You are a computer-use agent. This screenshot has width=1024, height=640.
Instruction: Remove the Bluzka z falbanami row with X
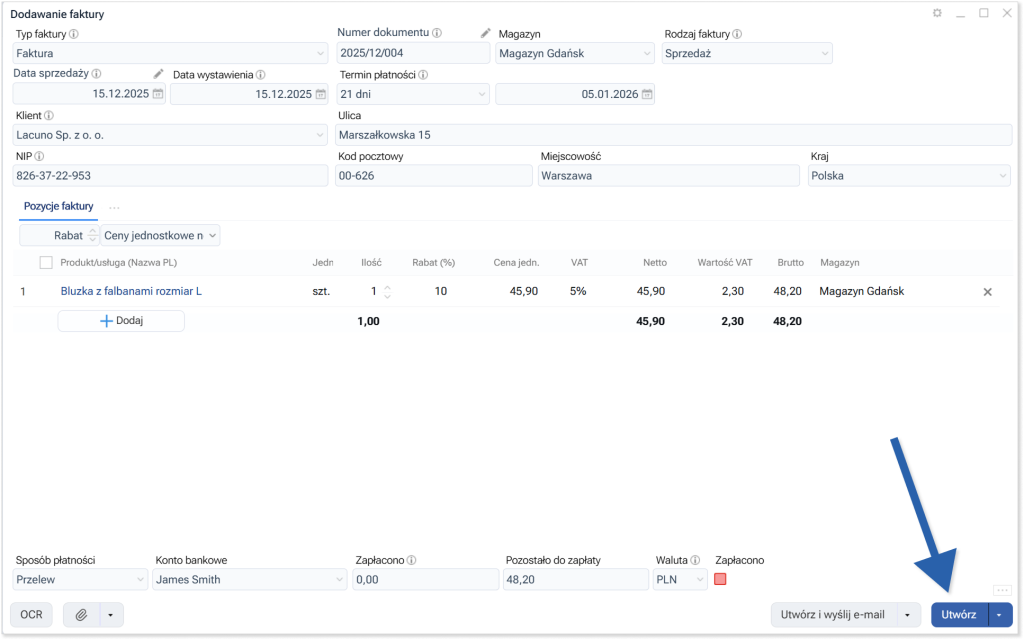(x=988, y=292)
